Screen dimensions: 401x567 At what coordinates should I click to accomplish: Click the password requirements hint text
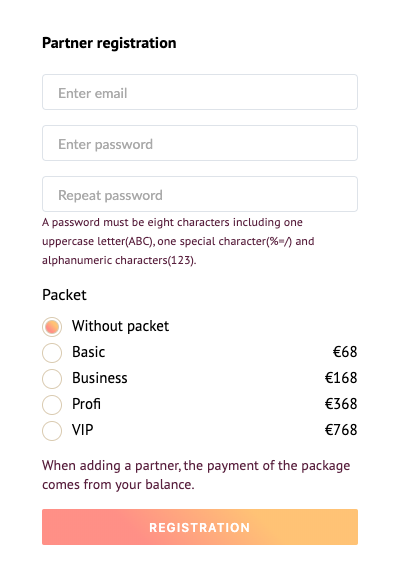click(x=178, y=241)
